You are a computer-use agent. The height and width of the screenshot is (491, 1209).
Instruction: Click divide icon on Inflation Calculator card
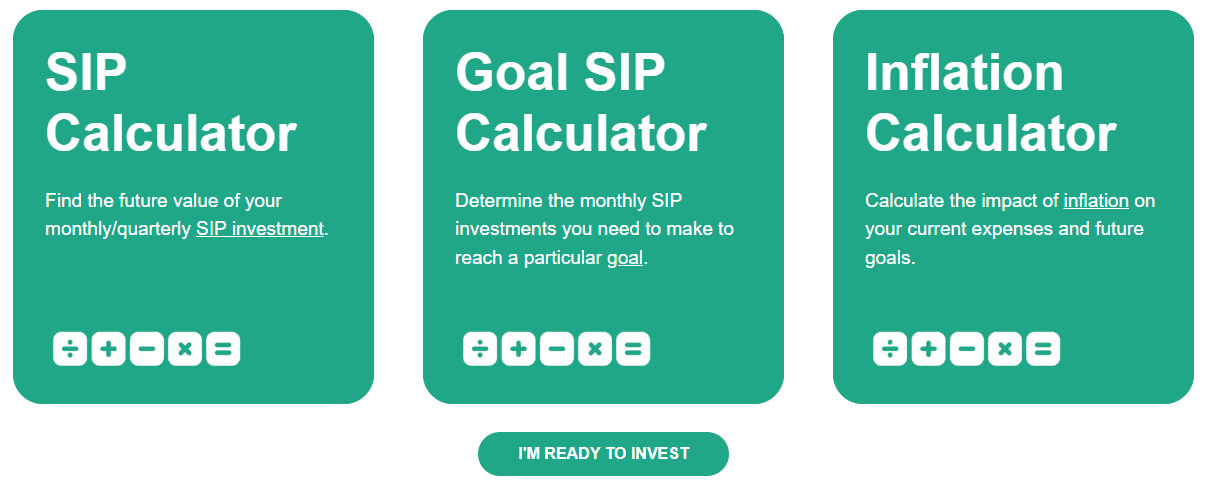pyautogui.click(x=890, y=349)
